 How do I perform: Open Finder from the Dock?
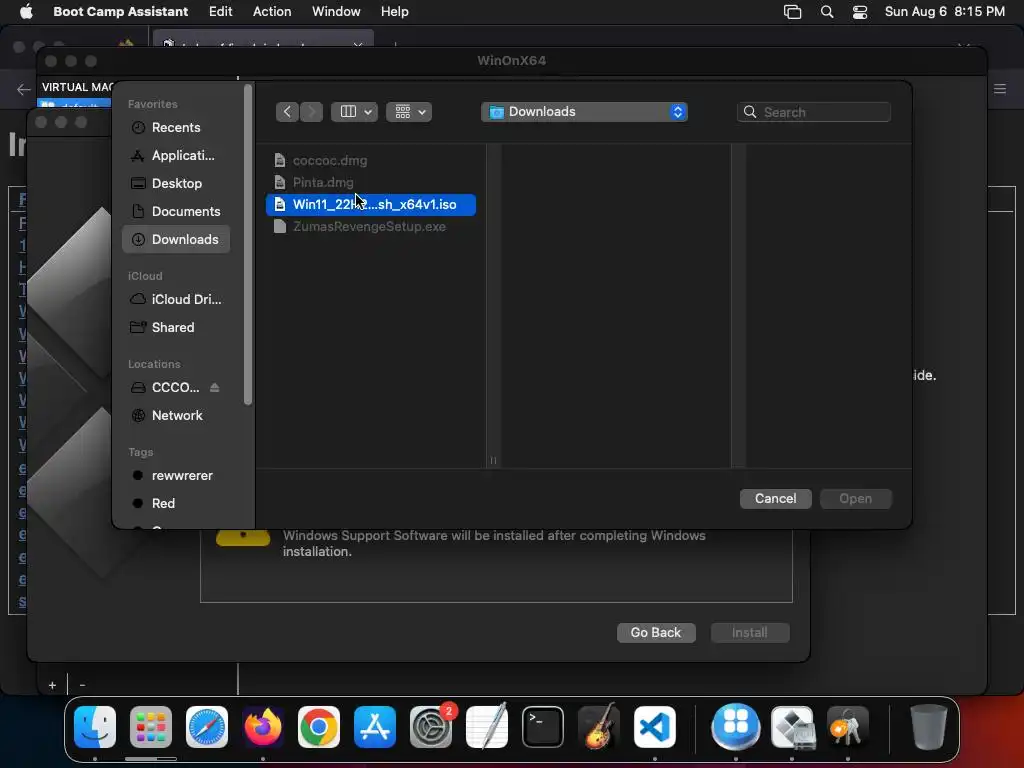click(x=95, y=726)
